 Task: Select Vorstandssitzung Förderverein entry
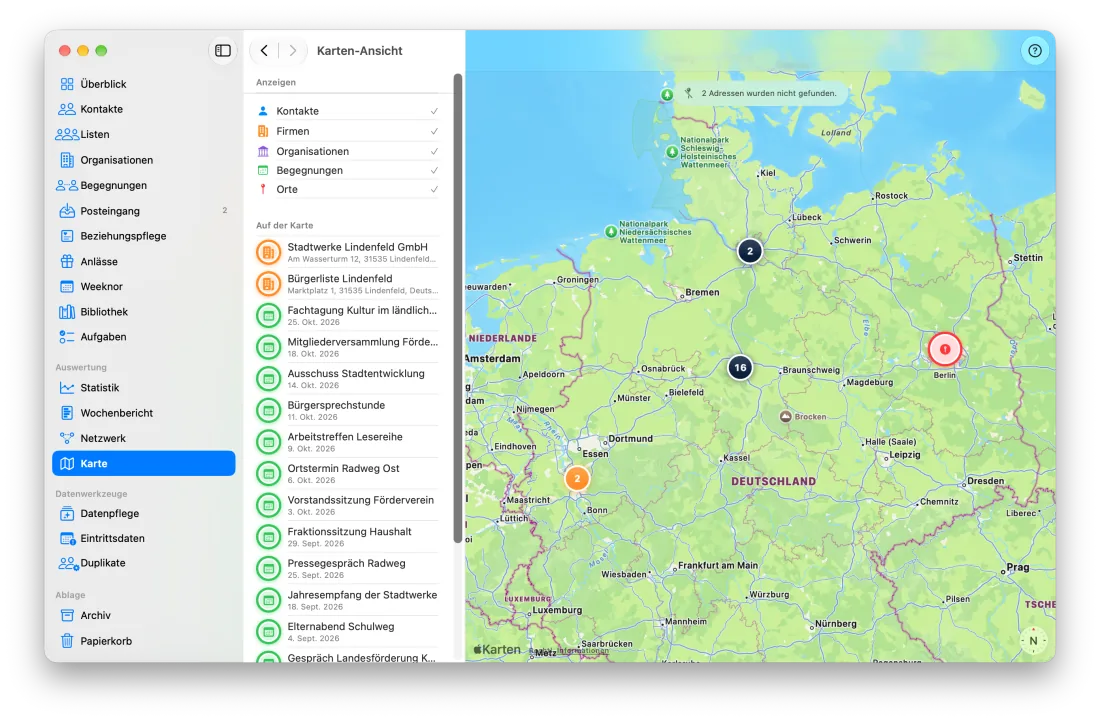[348, 505]
